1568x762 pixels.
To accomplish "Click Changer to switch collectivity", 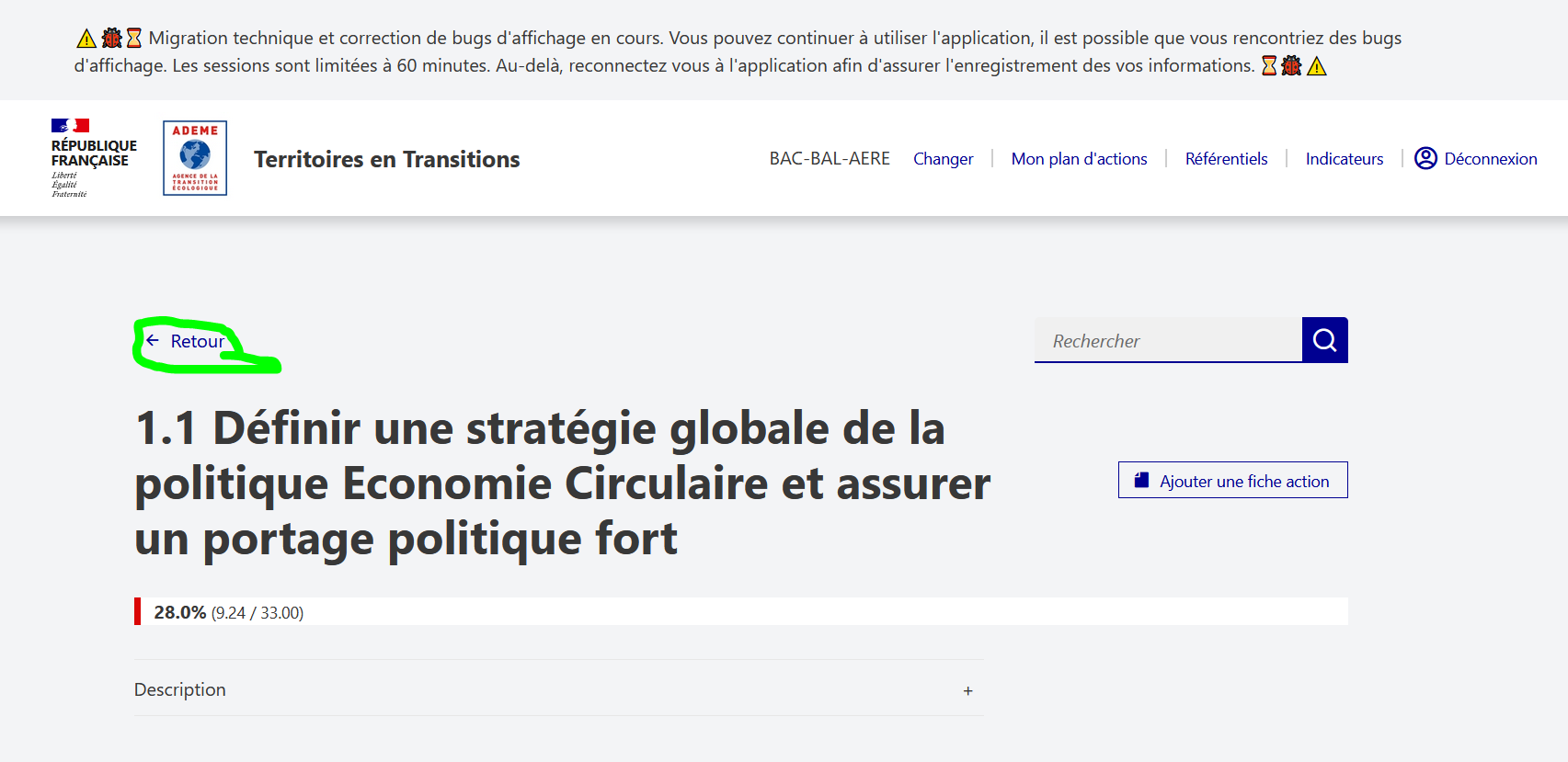I will click(943, 158).
